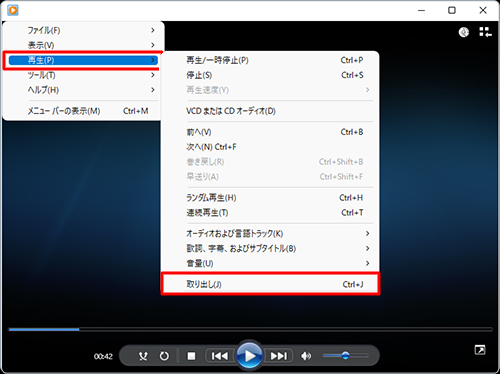Toggle ランダム再生(H) option
This screenshot has width=500, height=374.
[x=270, y=198]
